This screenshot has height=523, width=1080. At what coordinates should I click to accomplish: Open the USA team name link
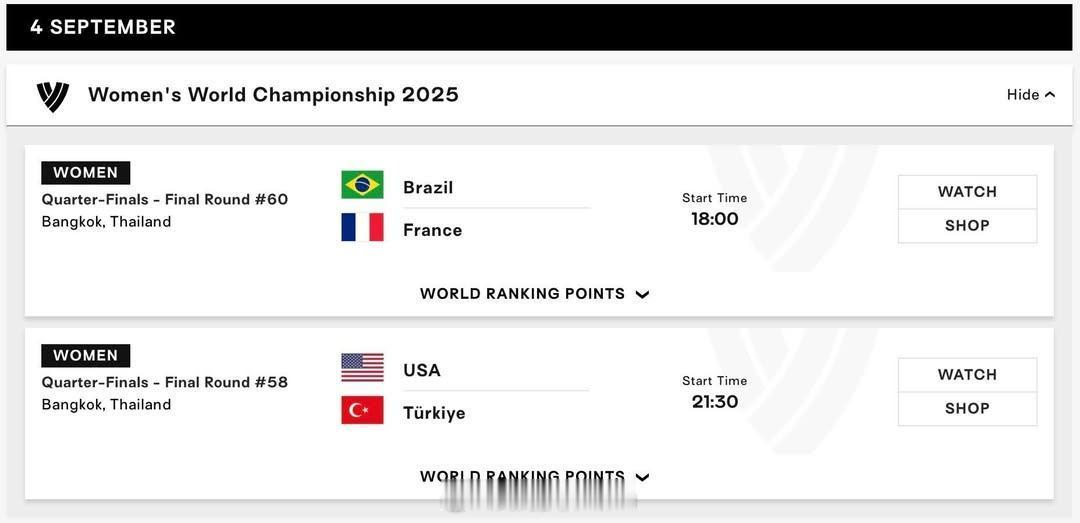422,371
